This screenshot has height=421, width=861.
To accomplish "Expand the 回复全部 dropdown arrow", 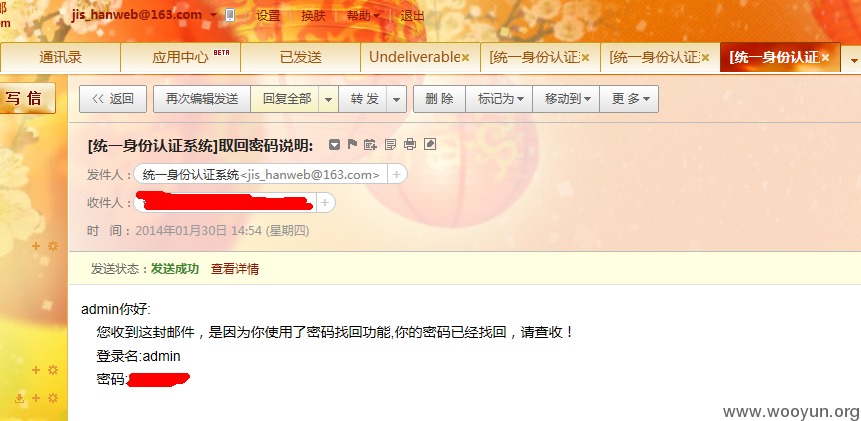I will tap(328, 99).
